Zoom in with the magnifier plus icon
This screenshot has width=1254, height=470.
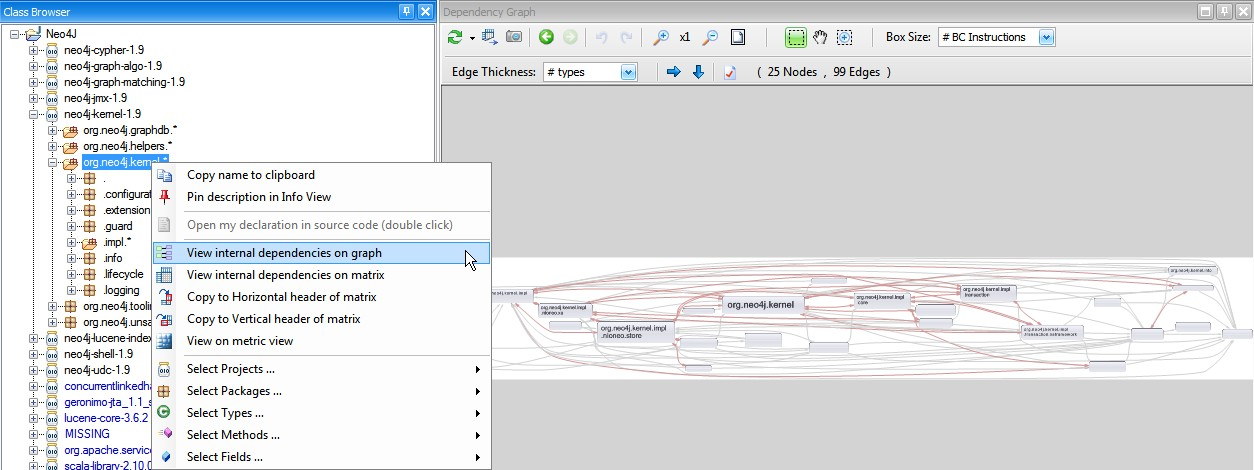tap(660, 37)
